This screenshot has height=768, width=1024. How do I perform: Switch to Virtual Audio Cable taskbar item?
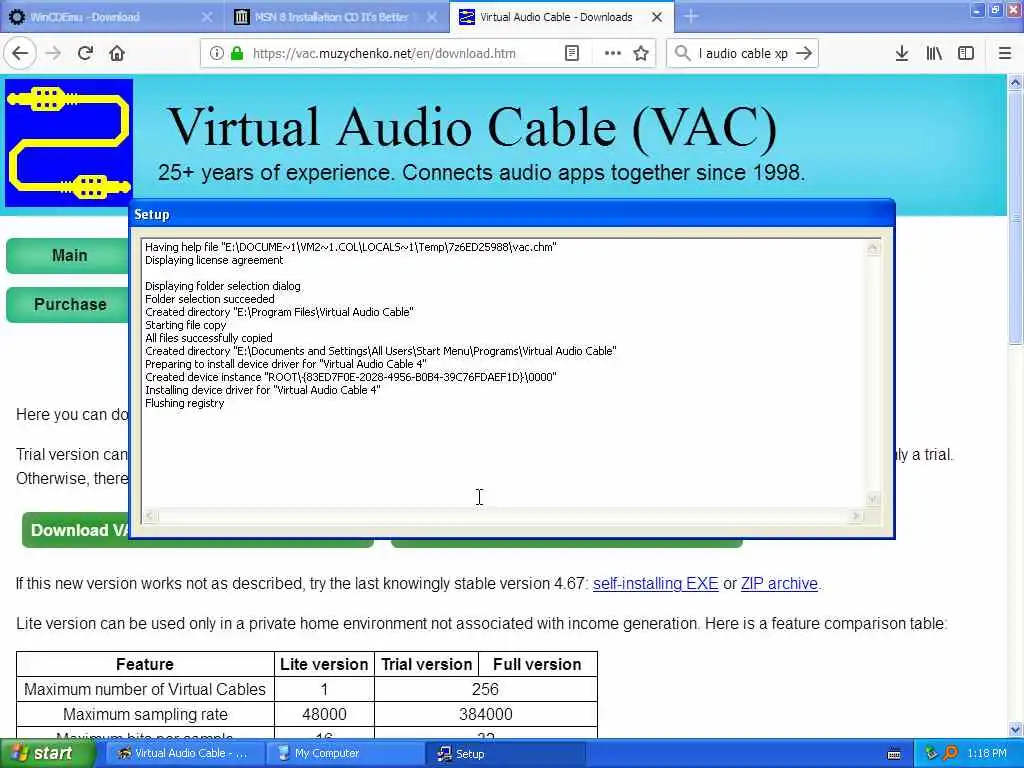coord(185,754)
